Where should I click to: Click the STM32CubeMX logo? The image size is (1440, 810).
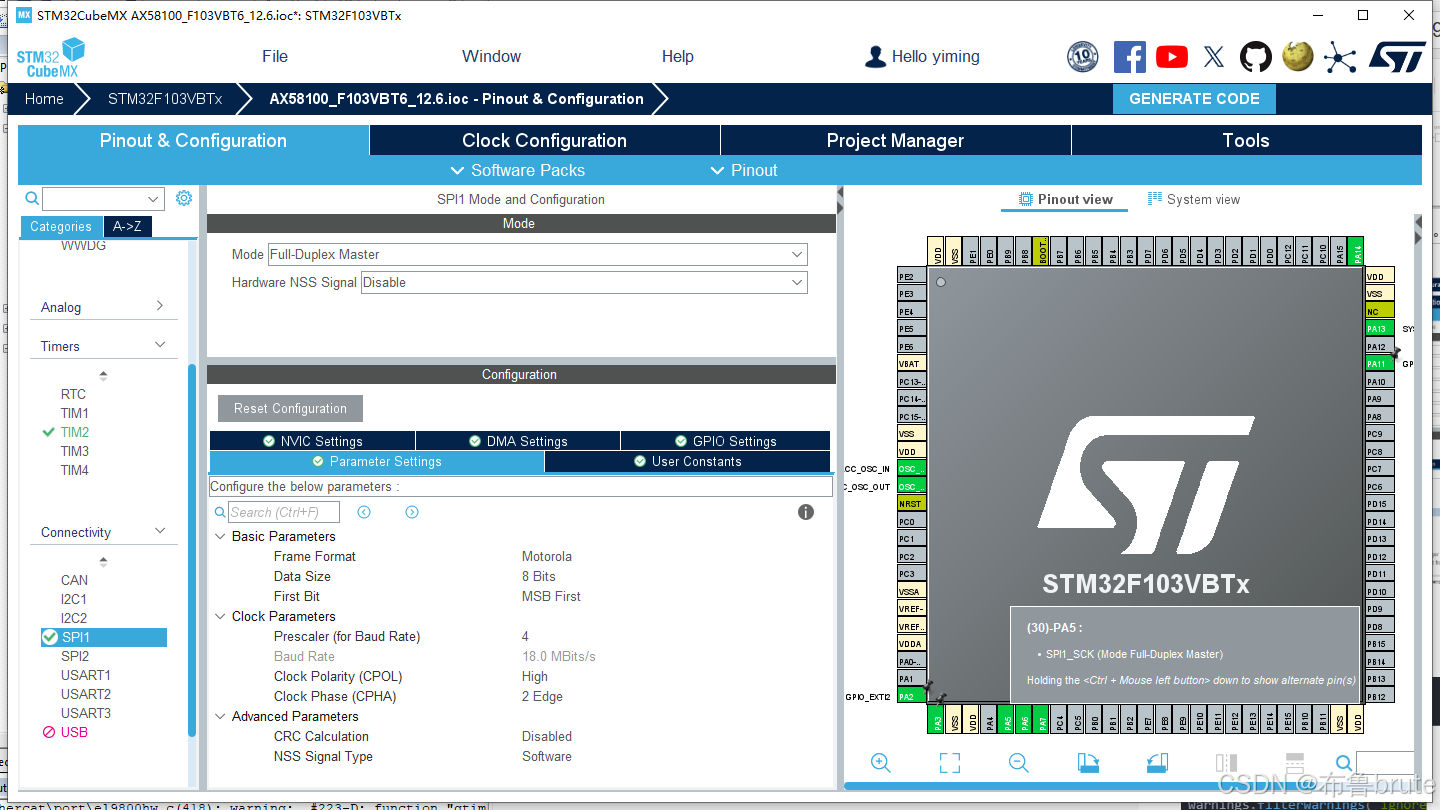click(x=50, y=58)
